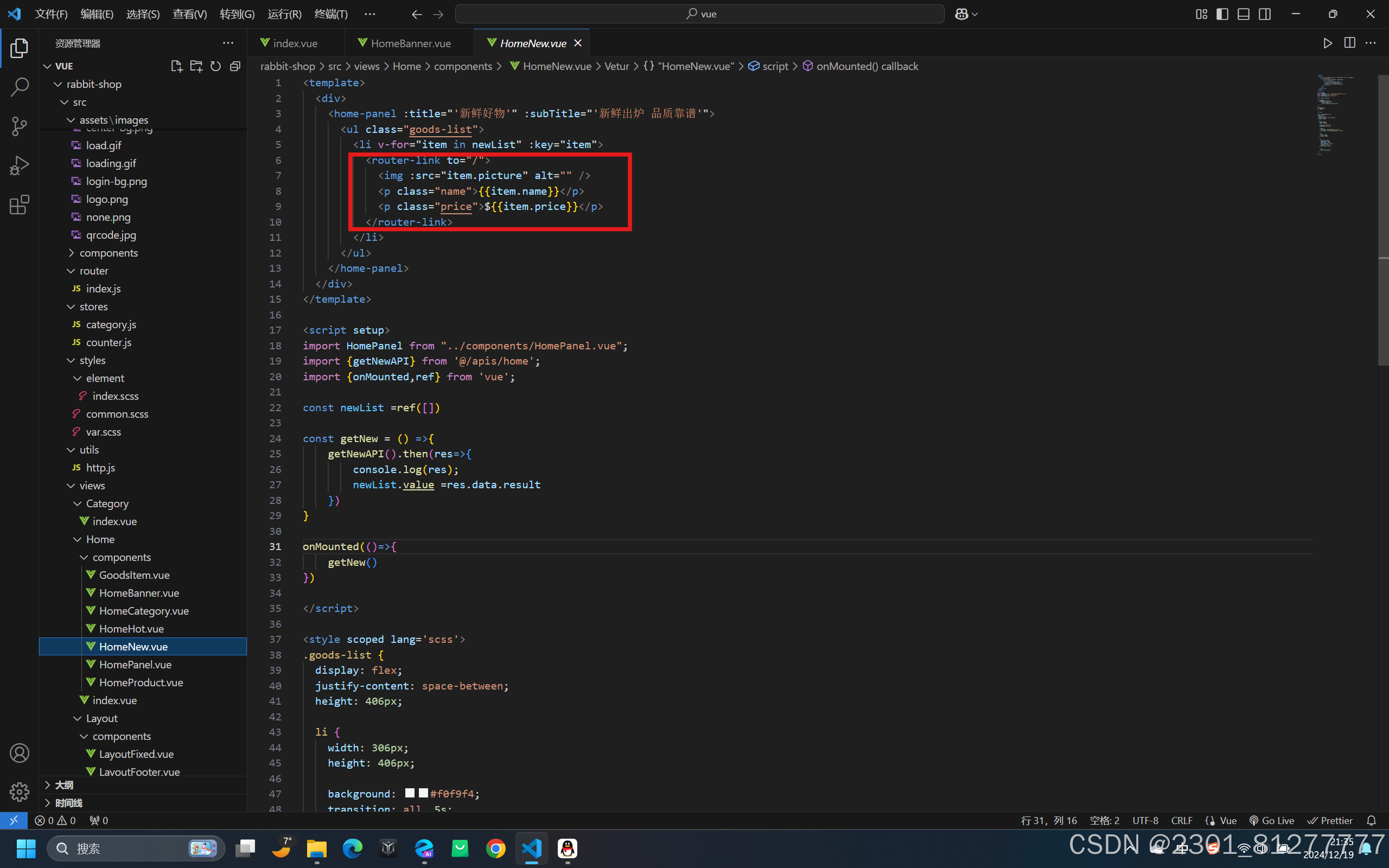Screen dimensions: 1389x868
Task: Go forward in navigation history
Action: tap(438, 14)
